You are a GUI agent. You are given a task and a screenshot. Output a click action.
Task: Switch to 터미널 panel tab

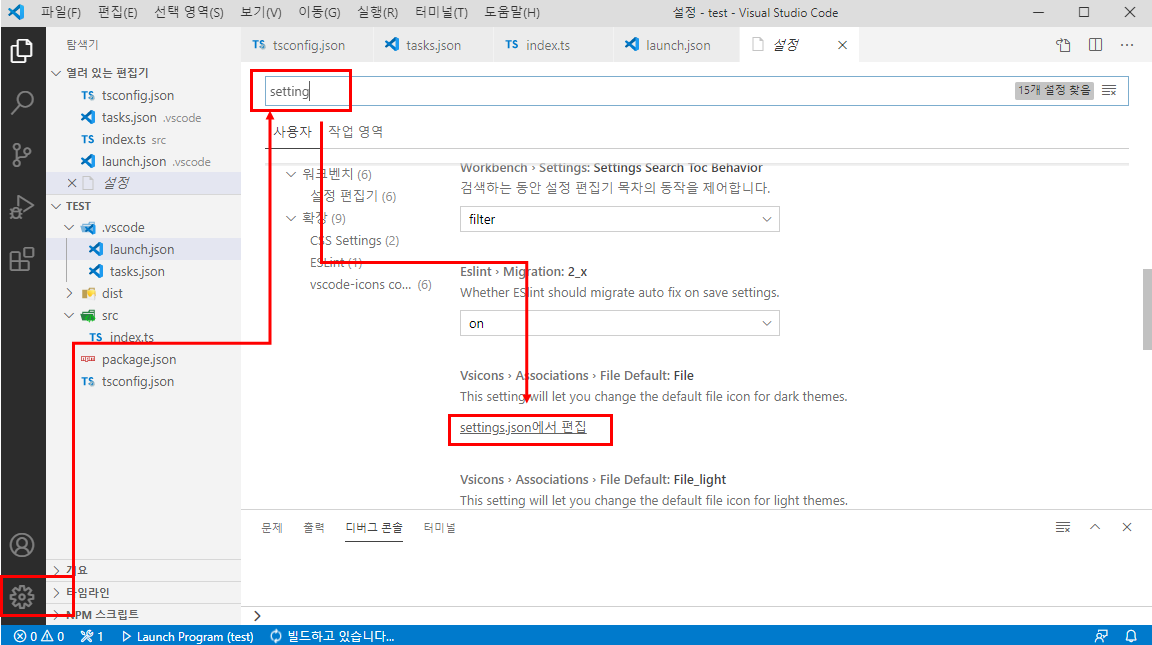[439, 527]
